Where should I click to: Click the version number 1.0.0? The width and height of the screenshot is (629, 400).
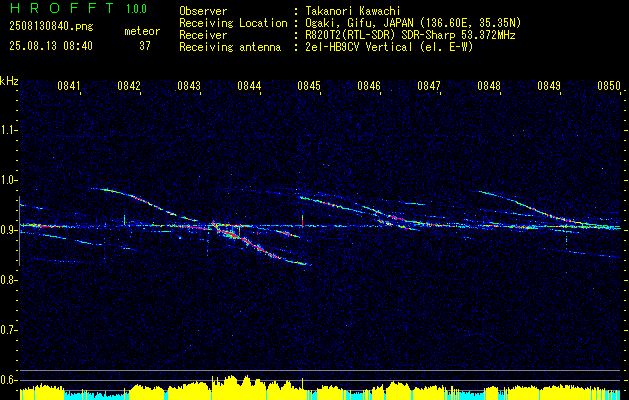pyautogui.click(x=136, y=9)
